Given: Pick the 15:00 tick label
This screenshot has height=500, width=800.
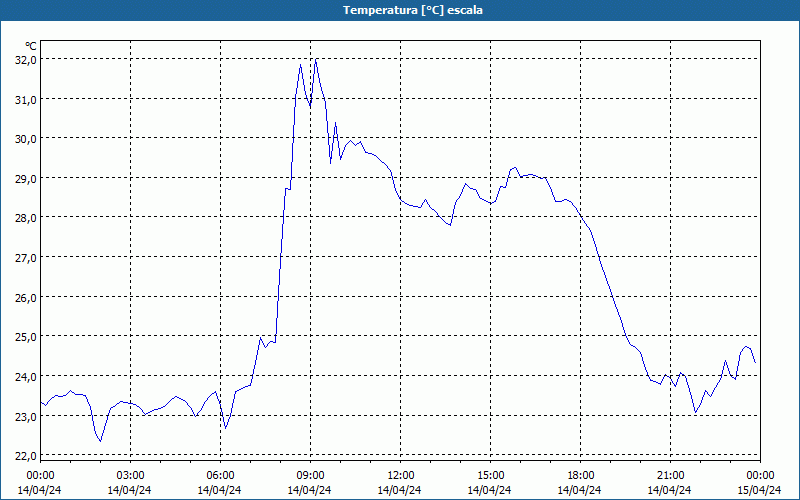Looking at the screenshot, I should click(x=490, y=476).
